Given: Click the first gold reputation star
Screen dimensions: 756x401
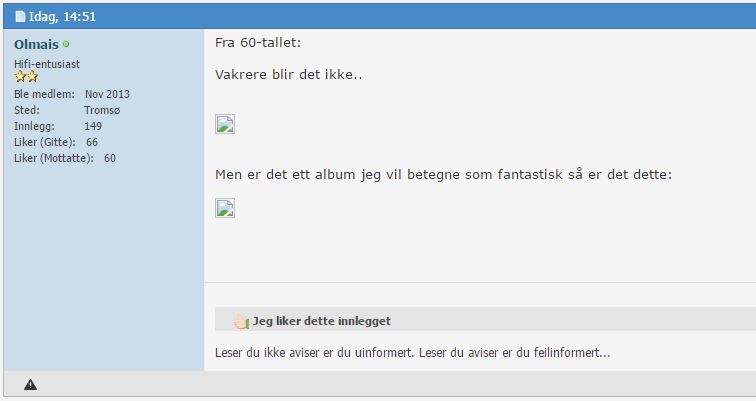Looking at the screenshot, I should pos(20,76).
